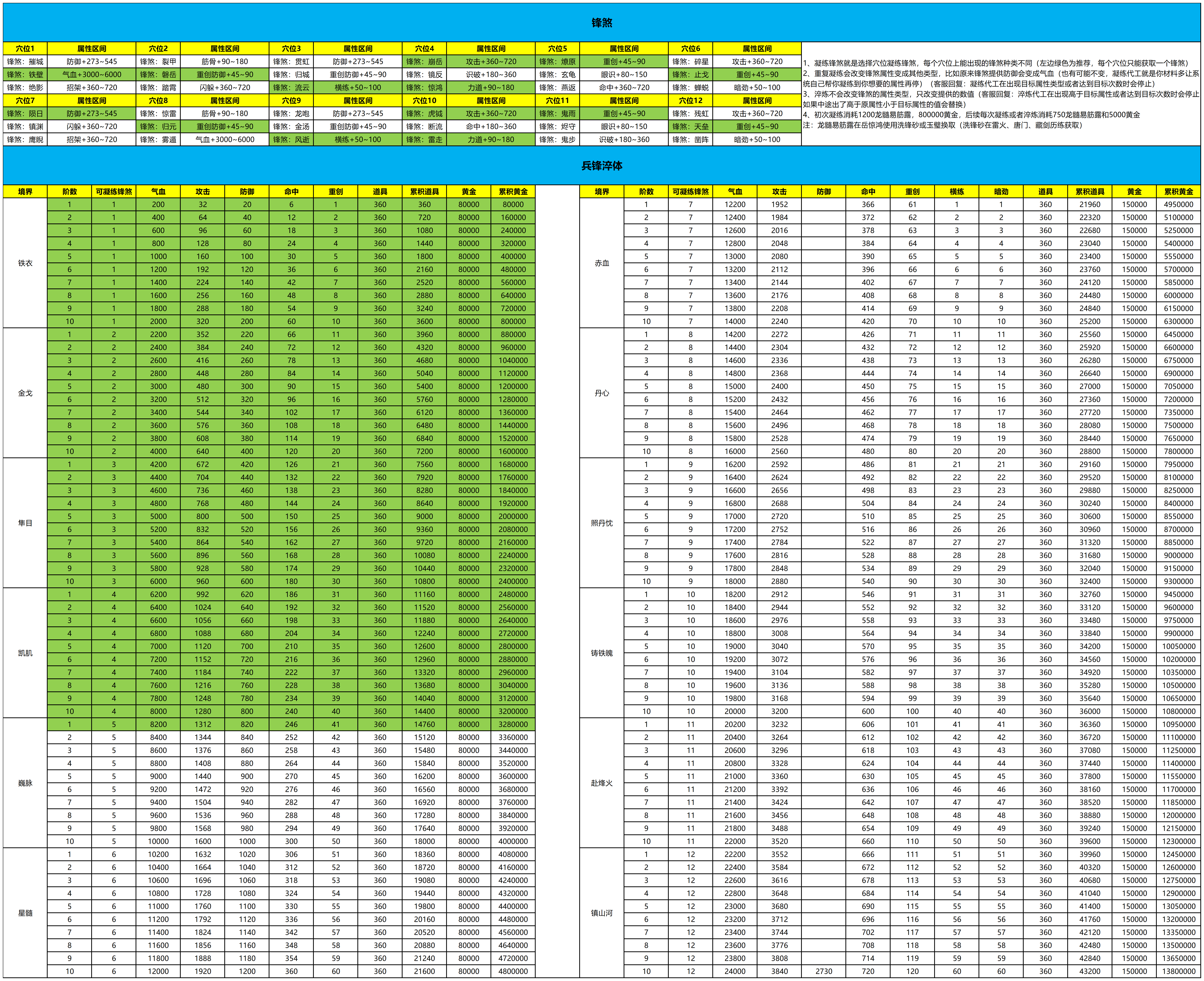Click the cell 锋煞:鹰睨
The height and width of the screenshot is (981, 1204).
25,140
